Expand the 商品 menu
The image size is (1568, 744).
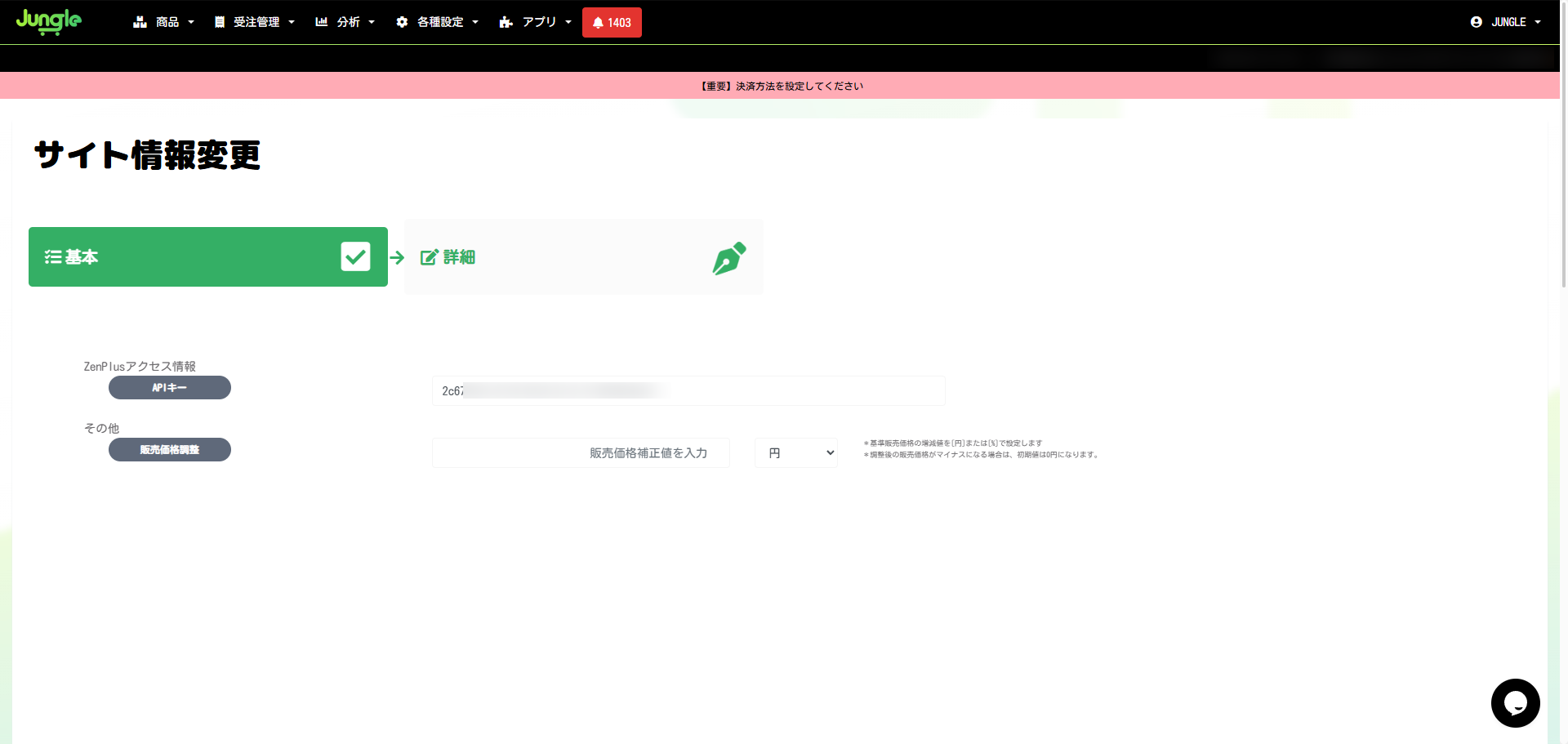point(164,22)
